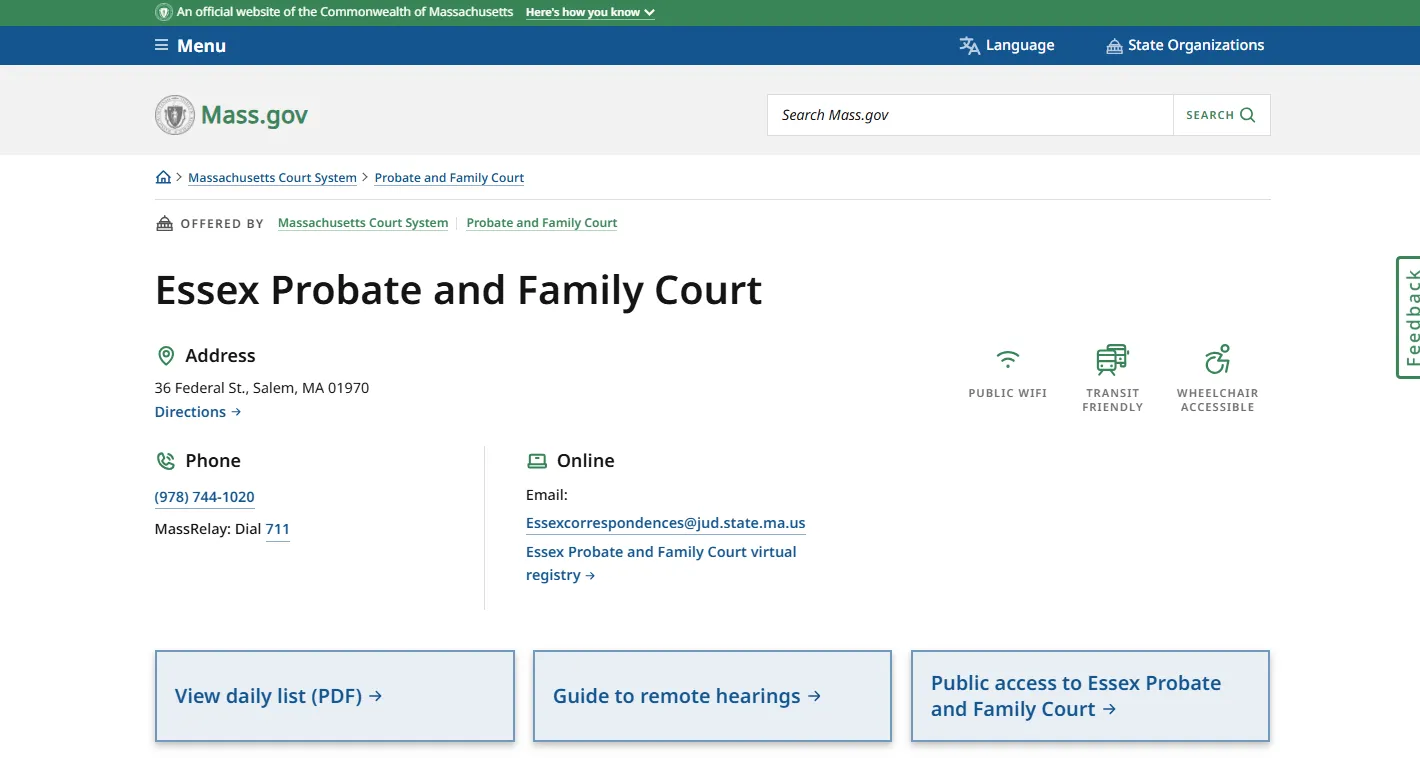Expand "Here's how you know" dropdown
1420x758 pixels.
(x=590, y=13)
